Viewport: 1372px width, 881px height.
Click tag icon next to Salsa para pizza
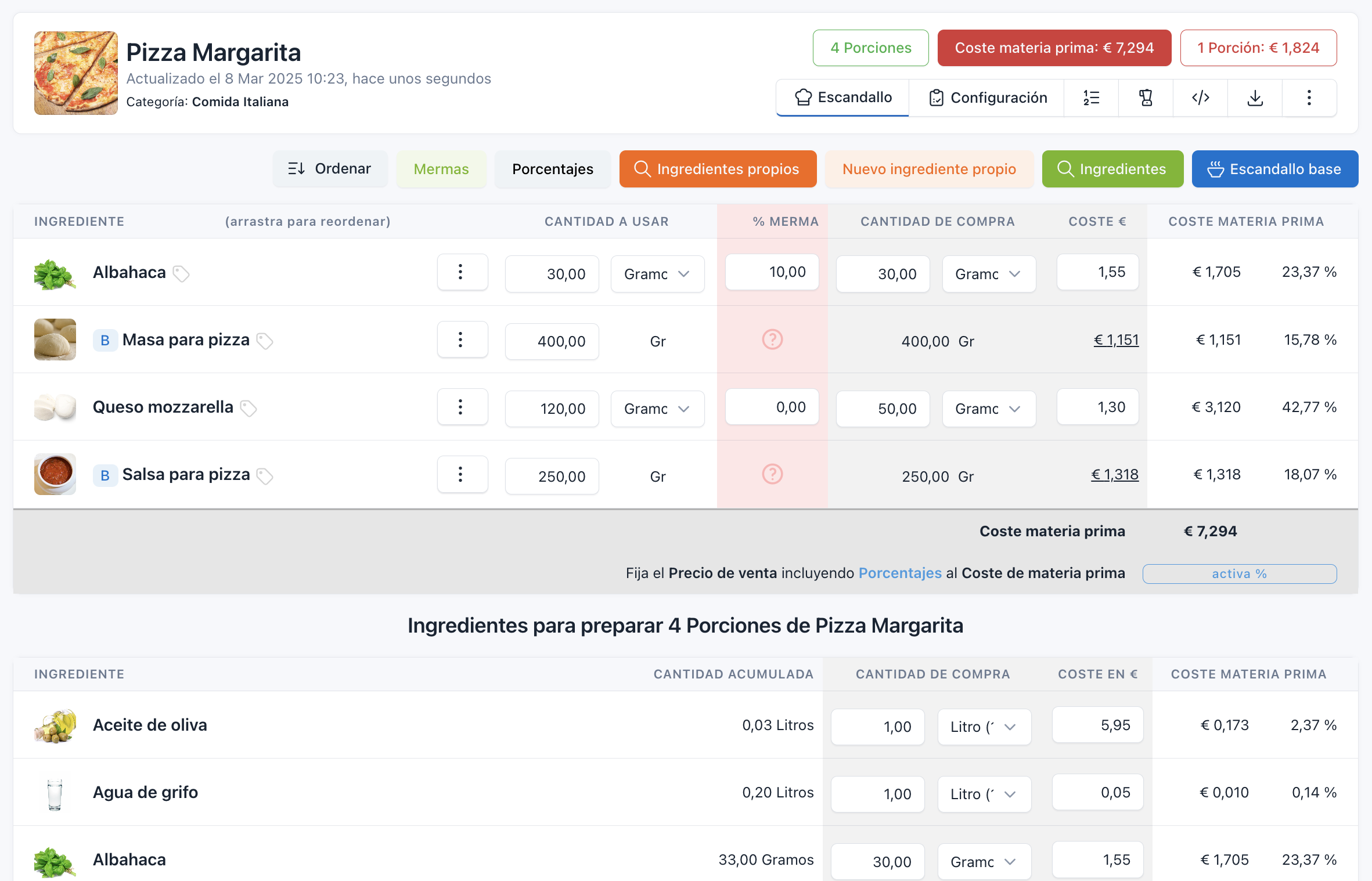pyautogui.click(x=265, y=476)
